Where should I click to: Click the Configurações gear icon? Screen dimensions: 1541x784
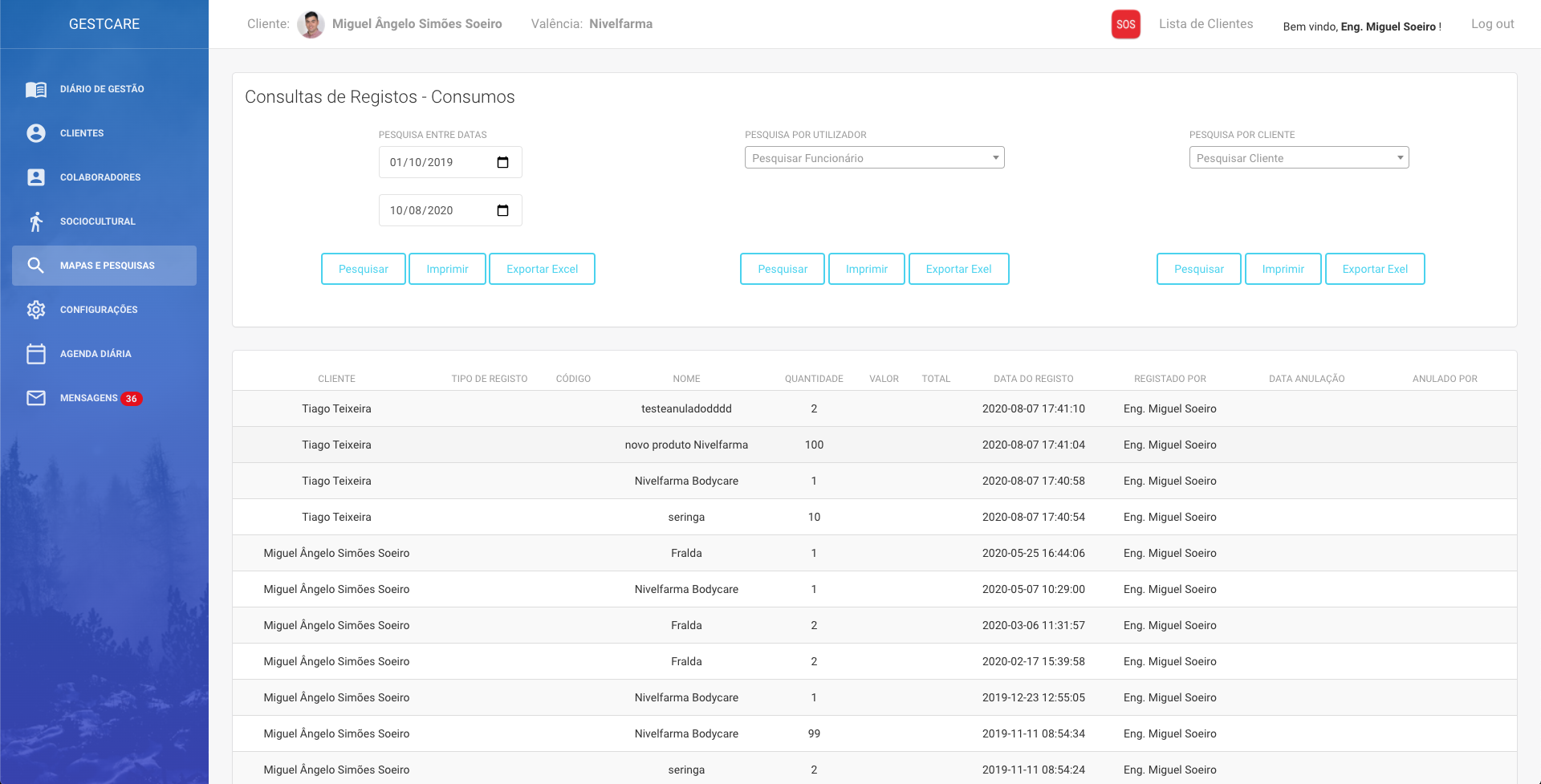point(36,310)
